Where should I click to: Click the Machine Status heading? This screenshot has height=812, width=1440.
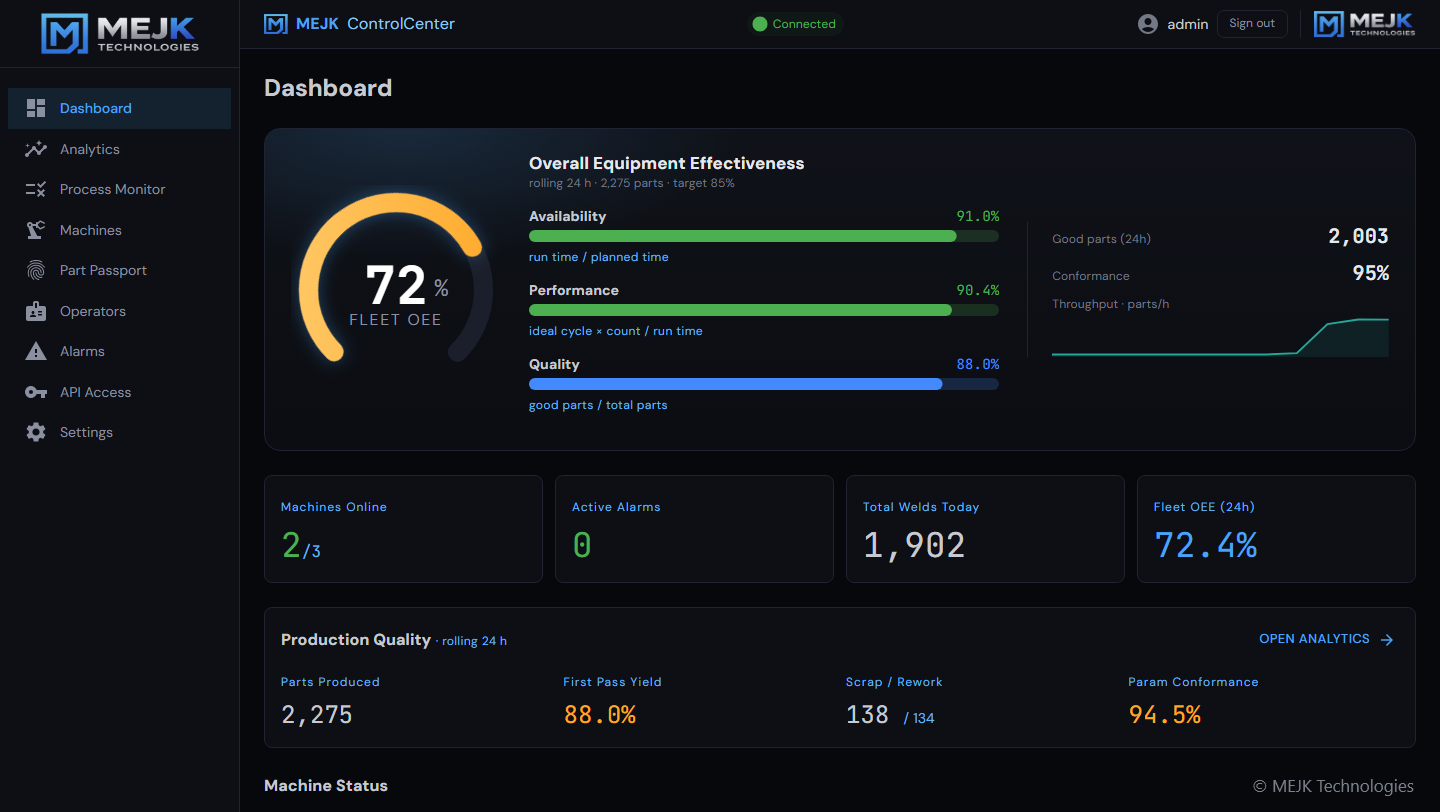pos(326,785)
